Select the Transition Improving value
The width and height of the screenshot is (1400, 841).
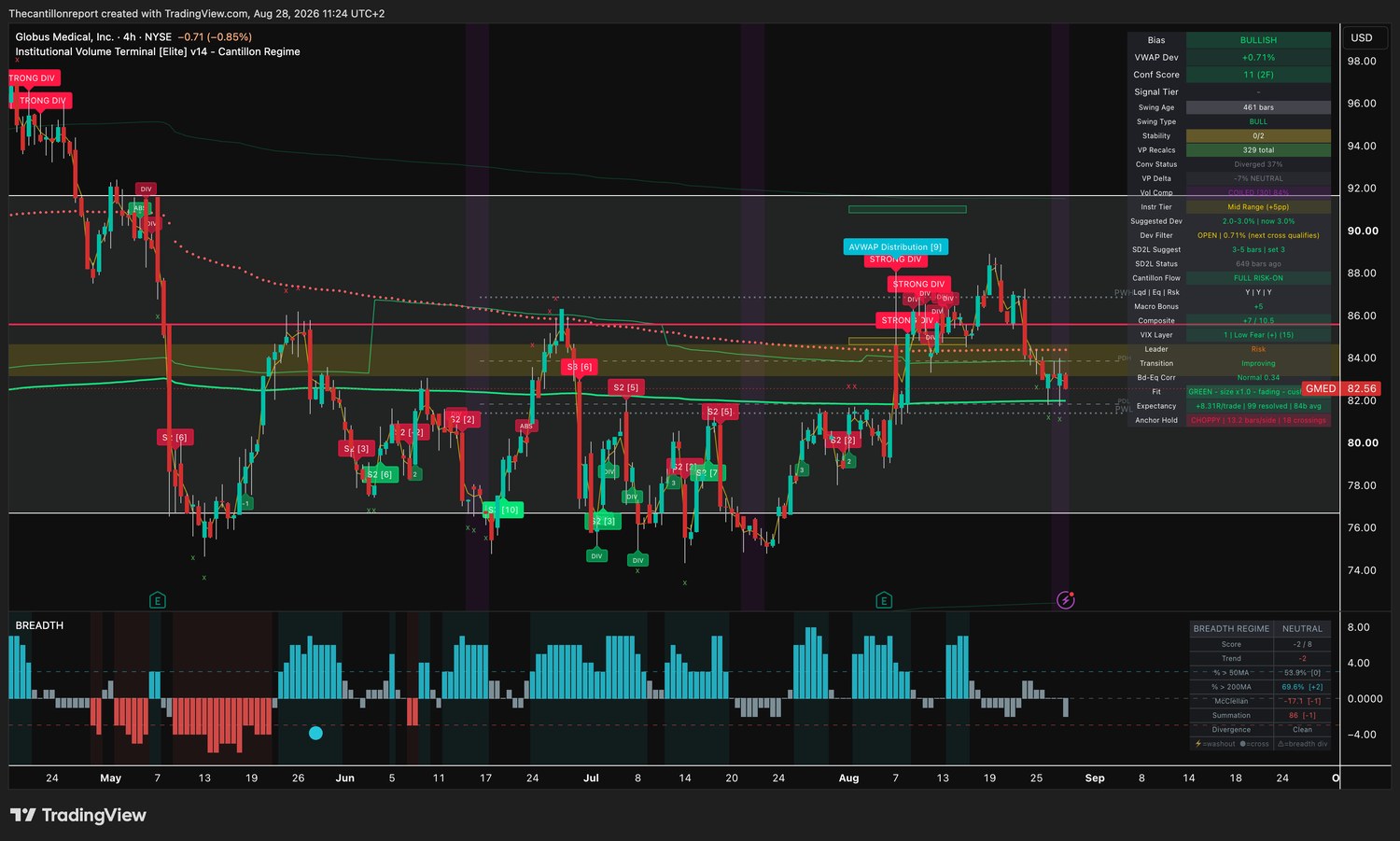[x=1258, y=363]
